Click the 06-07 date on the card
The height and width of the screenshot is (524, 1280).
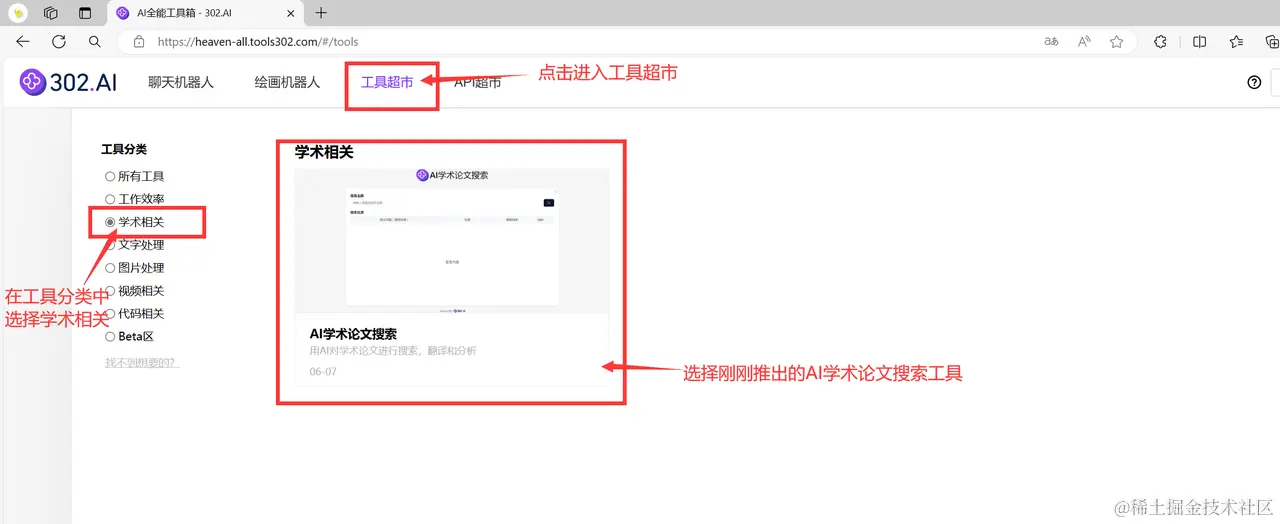click(323, 372)
